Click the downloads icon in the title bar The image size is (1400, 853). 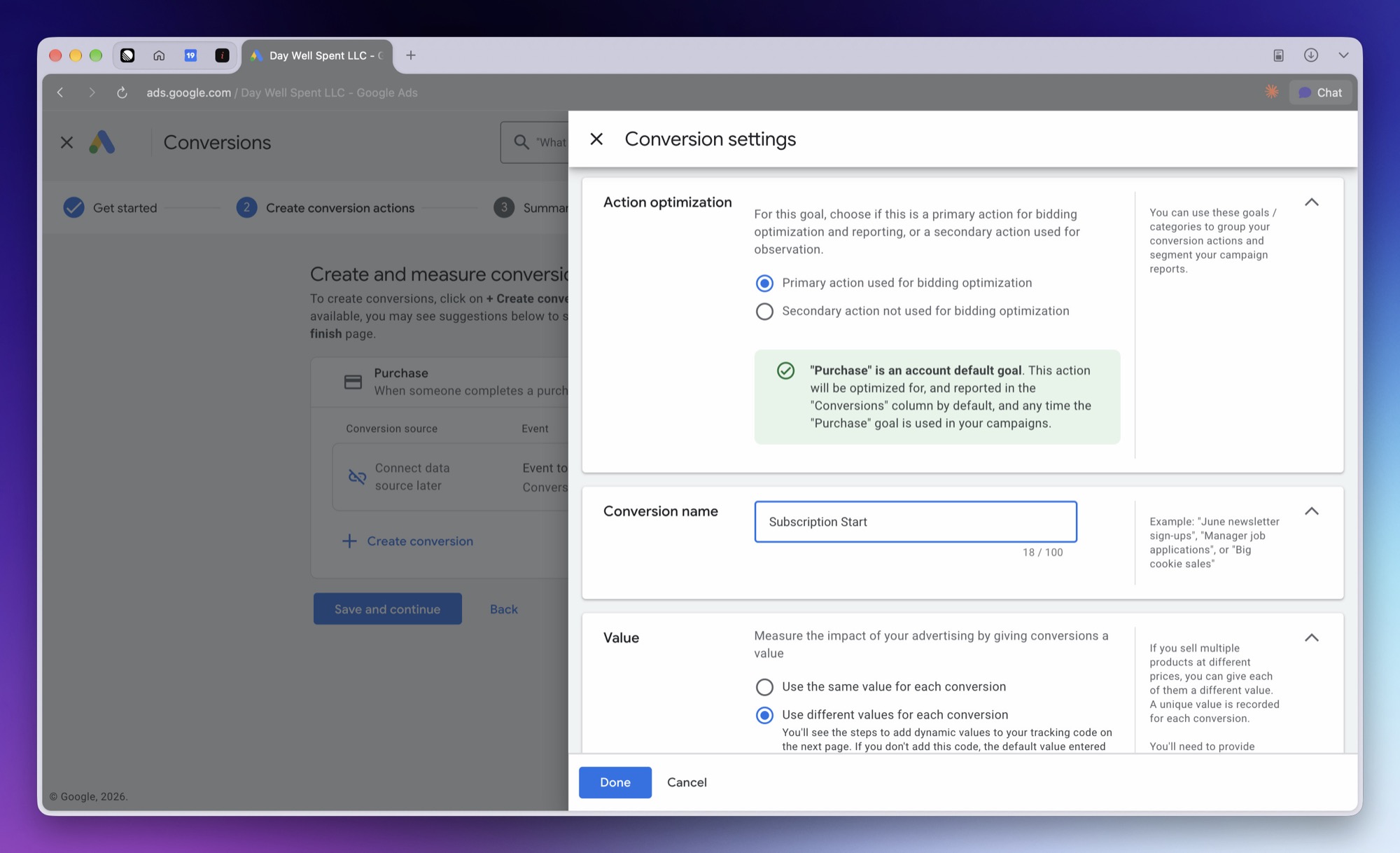[1311, 55]
